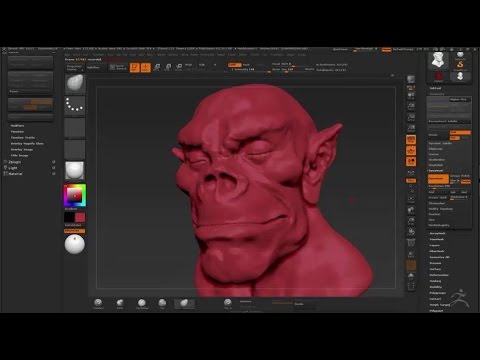
Task: Toggle the orange Zadd button
Action: [235, 65]
